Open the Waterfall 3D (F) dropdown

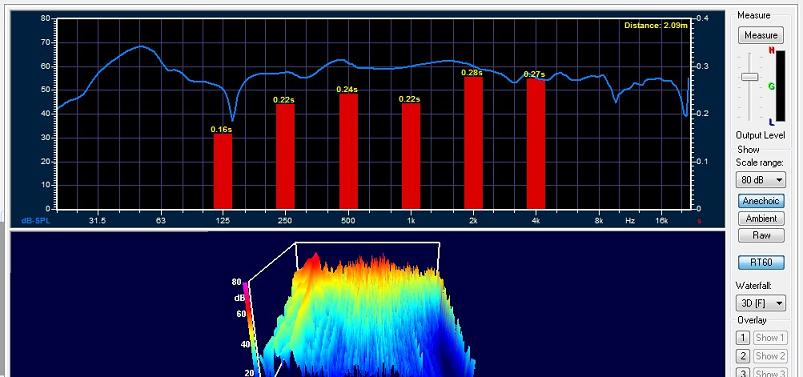point(760,303)
